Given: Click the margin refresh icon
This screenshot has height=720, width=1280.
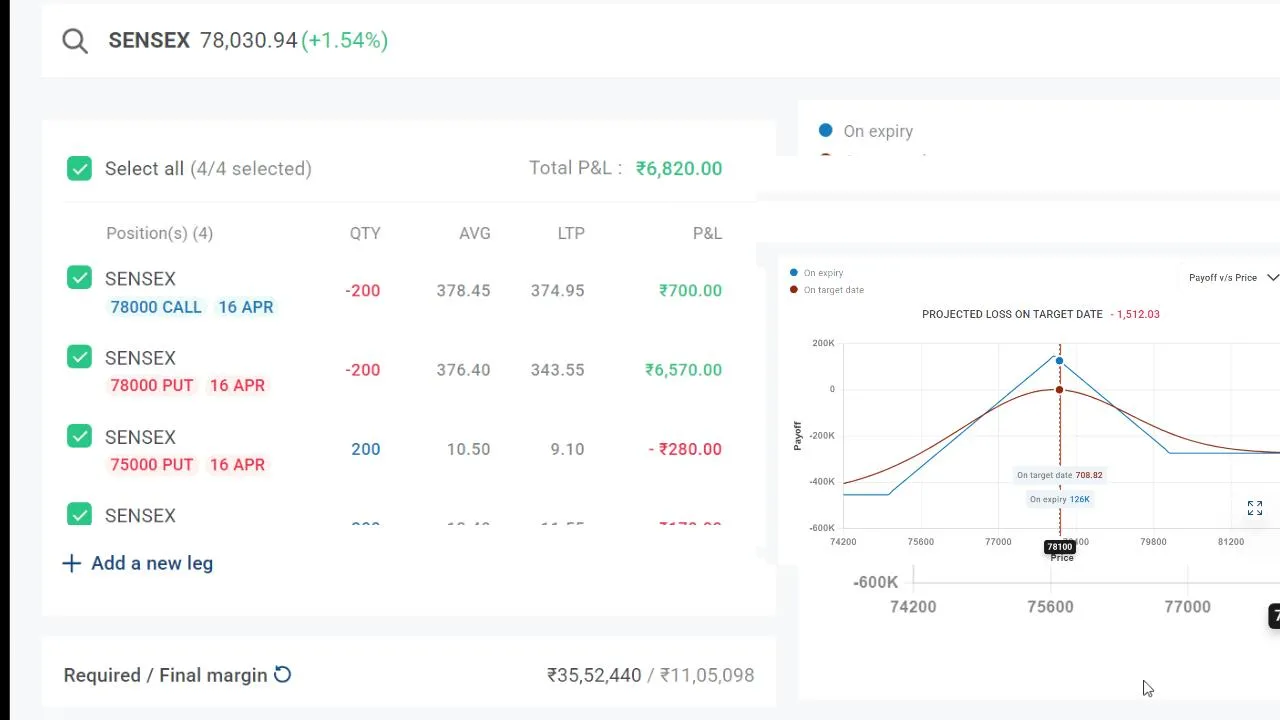Looking at the screenshot, I should point(283,675).
